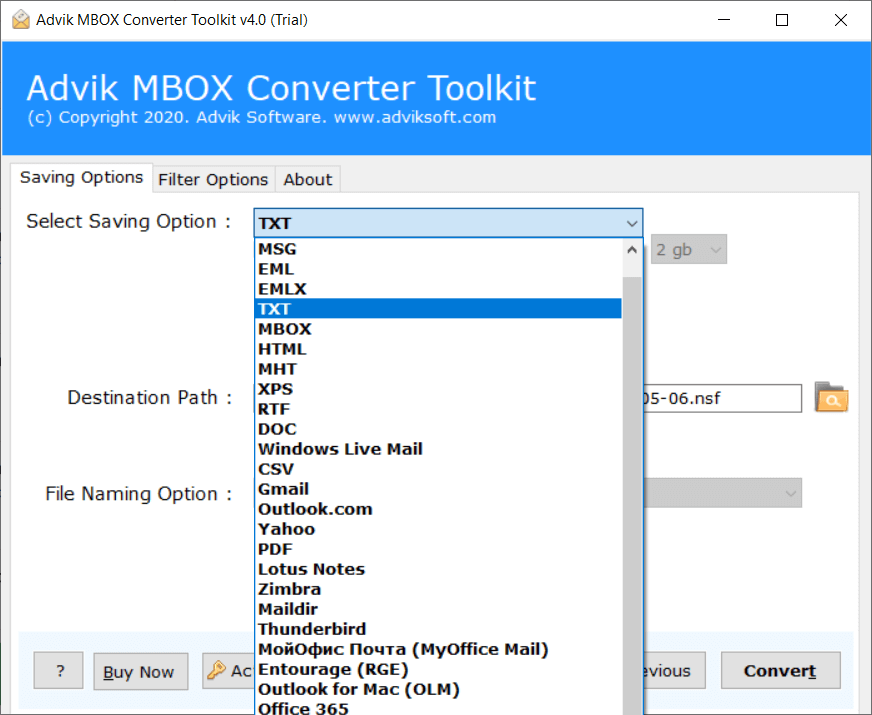Image resolution: width=872 pixels, height=715 pixels.
Task: Select MBOX format option
Action: pos(438,329)
